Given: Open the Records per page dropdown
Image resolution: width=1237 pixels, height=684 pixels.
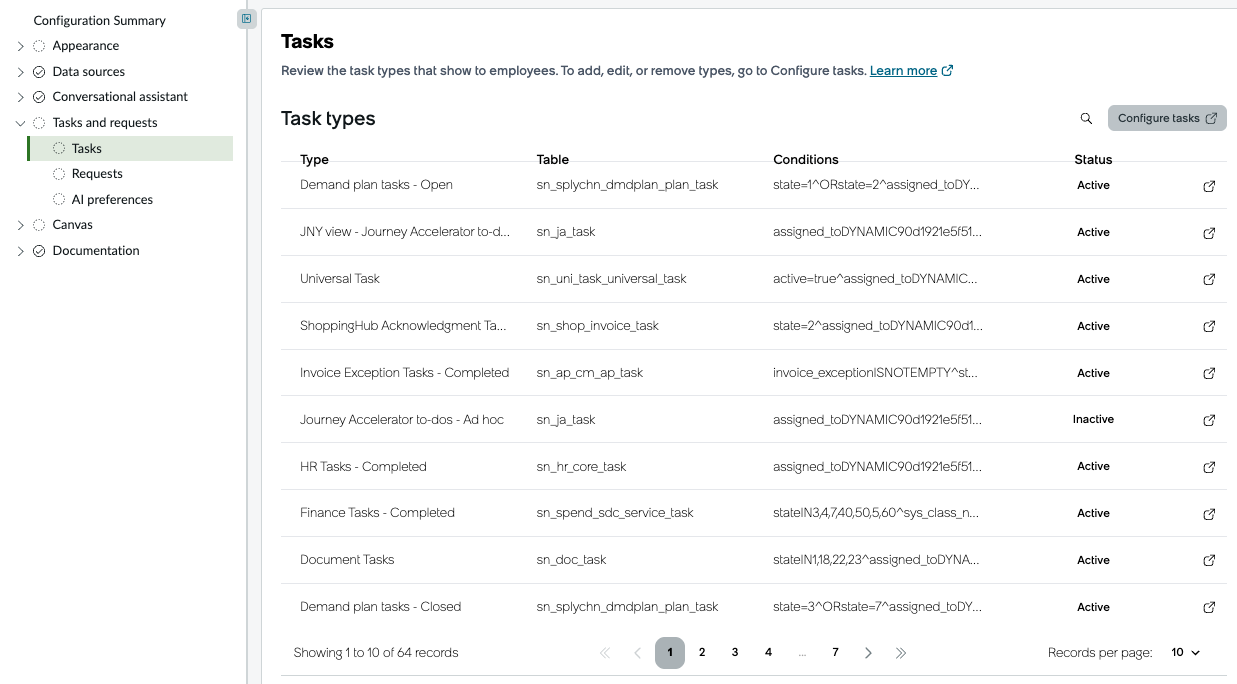Looking at the screenshot, I should pyautogui.click(x=1185, y=653).
